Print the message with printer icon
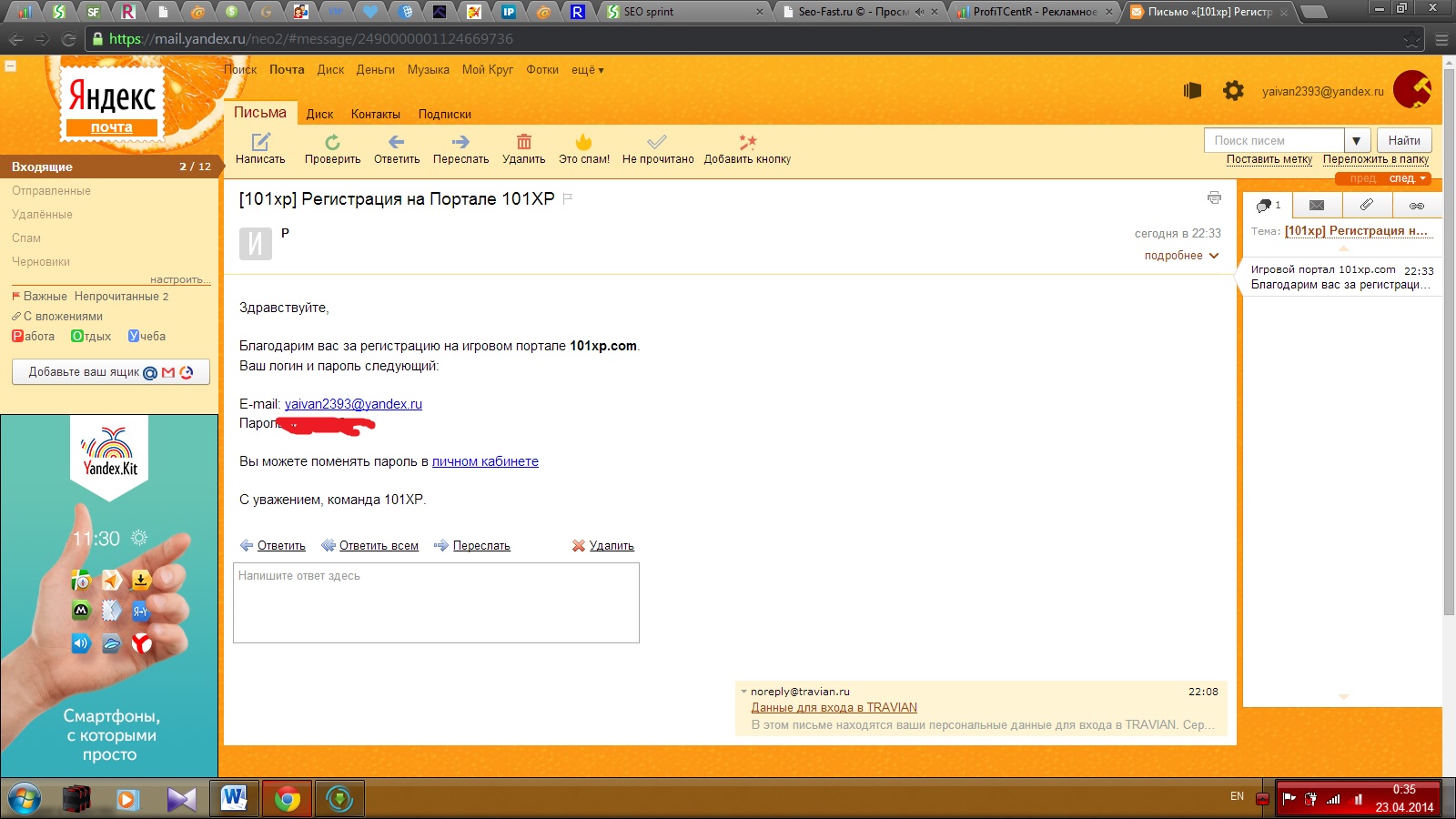This screenshot has height=819, width=1456. [x=1214, y=197]
